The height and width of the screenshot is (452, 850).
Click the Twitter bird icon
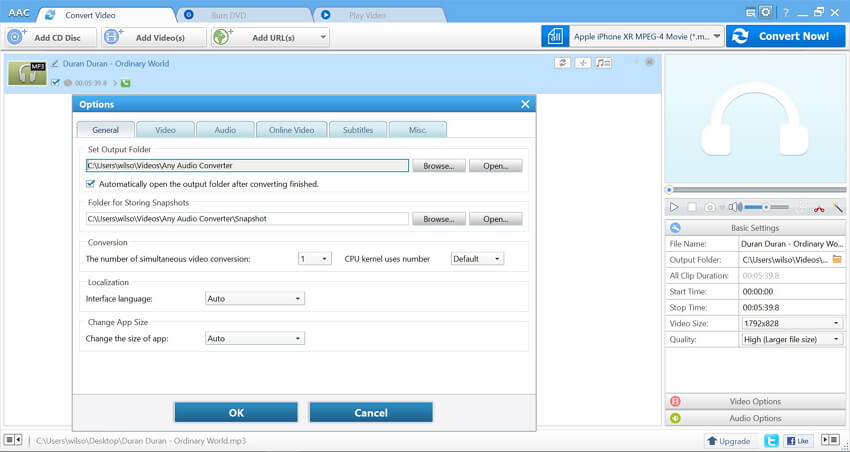click(x=772, y=440)
